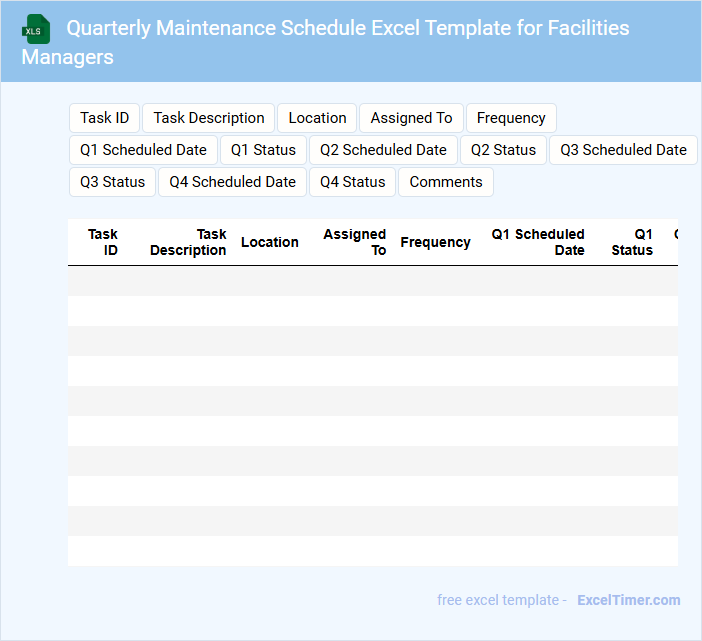Select the Task ID tag
Screen dimensions: 702x641
[104, 118]
